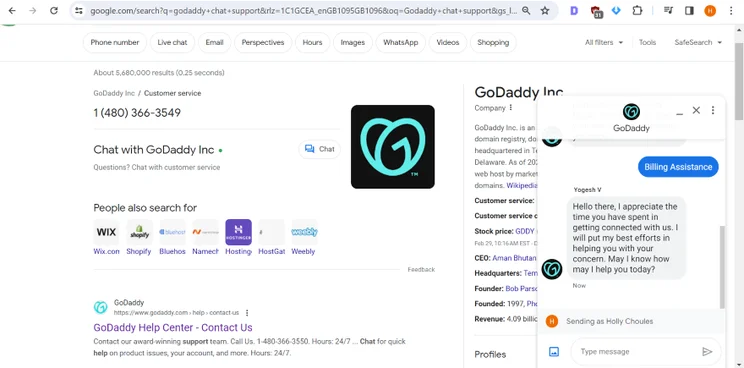This screenshot has height=368, width=744.
Task: Click the Feedback link
Action: tap(421, 269)
